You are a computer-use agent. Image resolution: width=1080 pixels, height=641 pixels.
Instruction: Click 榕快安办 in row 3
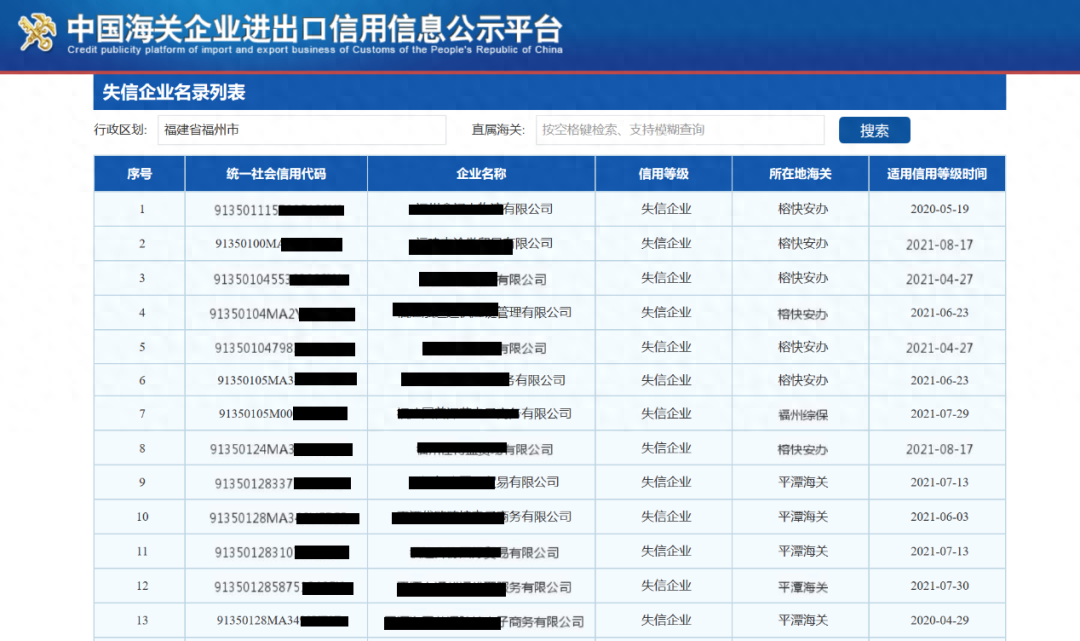[802, 278]
